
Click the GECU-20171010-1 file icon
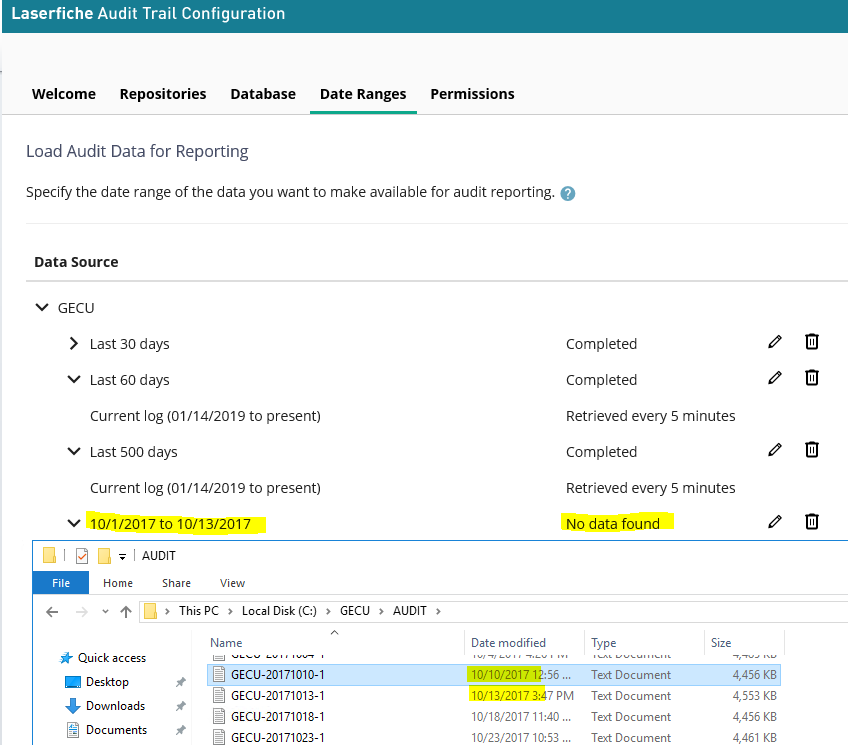click(x=219, y=675)
